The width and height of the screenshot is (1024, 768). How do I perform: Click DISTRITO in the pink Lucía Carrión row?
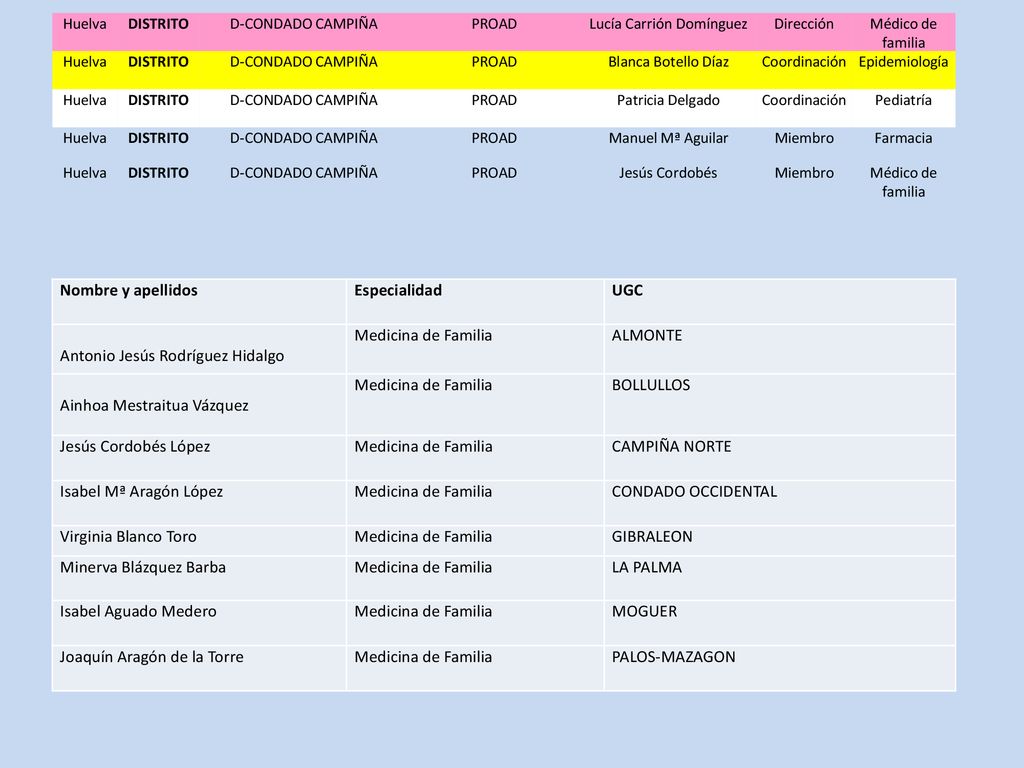(x=158, y=24)
